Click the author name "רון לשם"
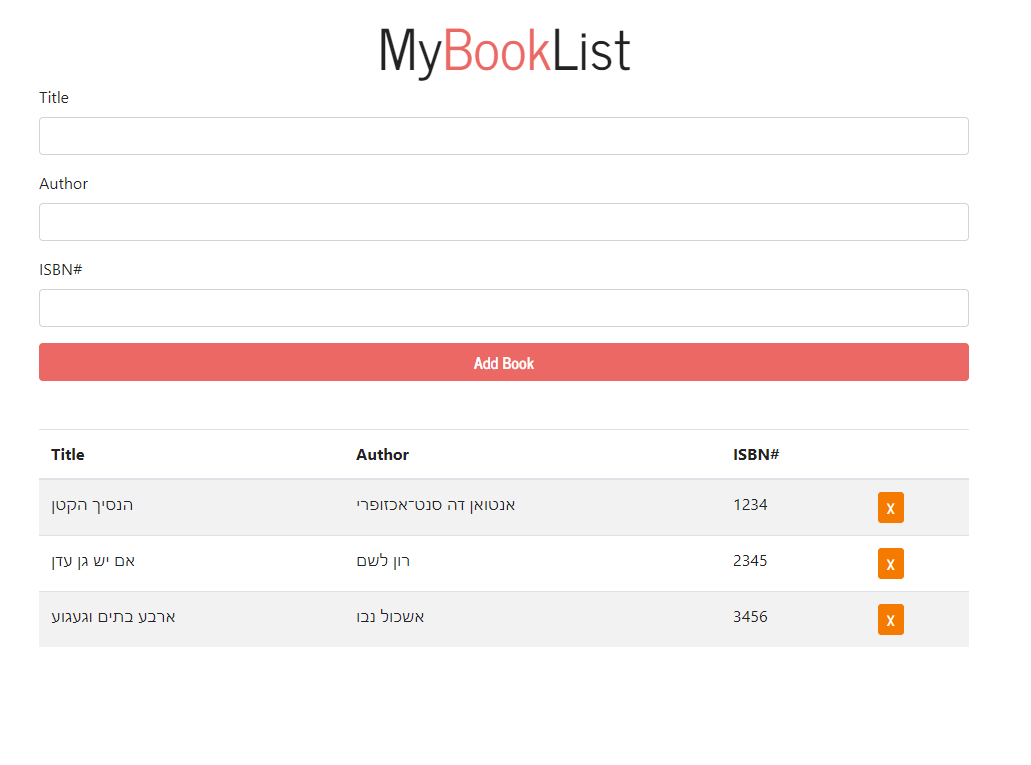This screenshot has width=1031, height=765. click(382, 561)
